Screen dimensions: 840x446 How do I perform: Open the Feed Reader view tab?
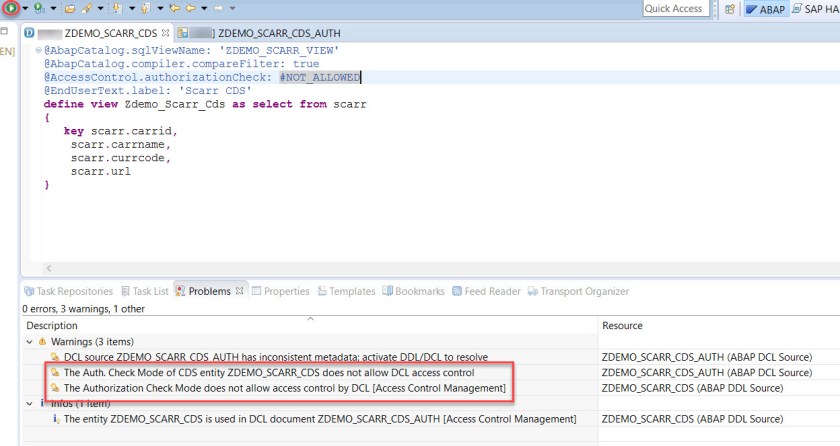(486, 291)
